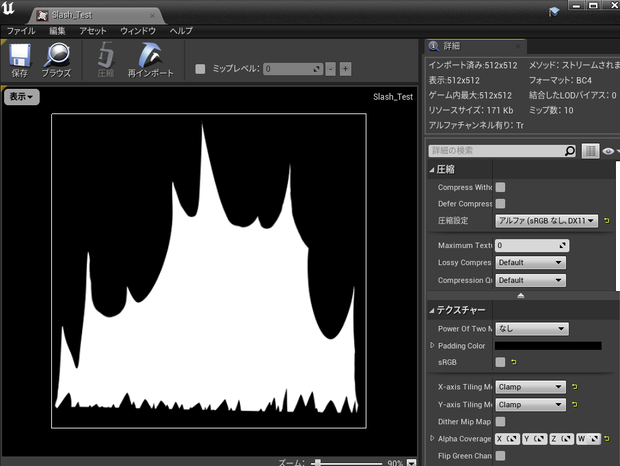Enable the ミップレベル checkbox

click(200, 69)
